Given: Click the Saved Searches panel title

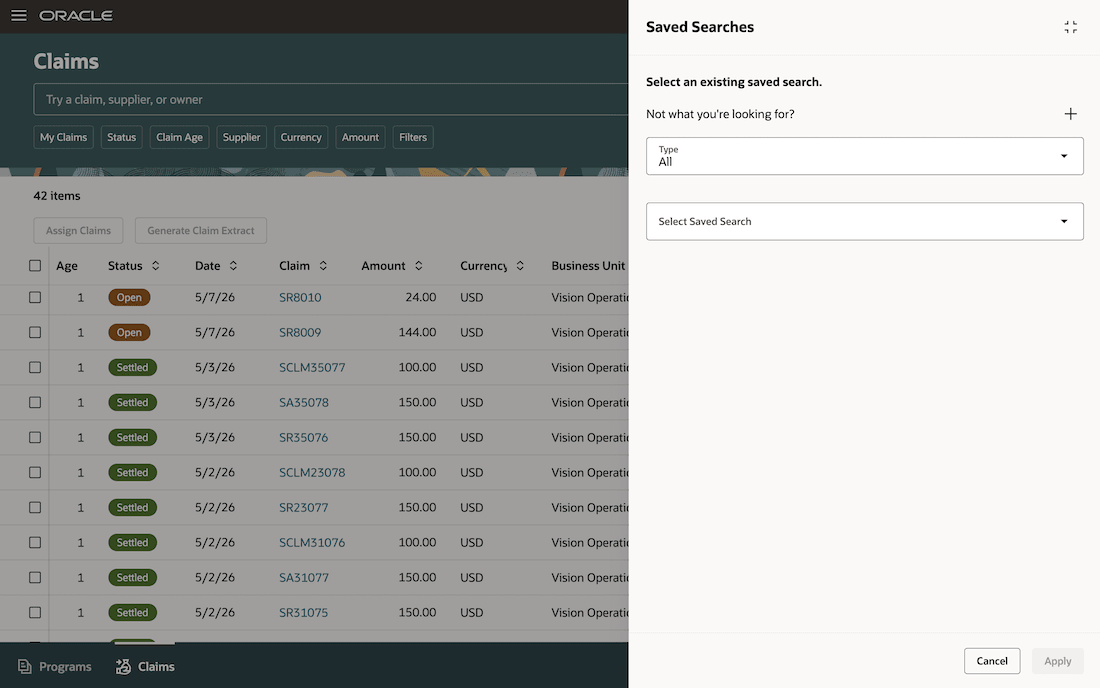Looking at the screenshot, I should pos(700,27).
